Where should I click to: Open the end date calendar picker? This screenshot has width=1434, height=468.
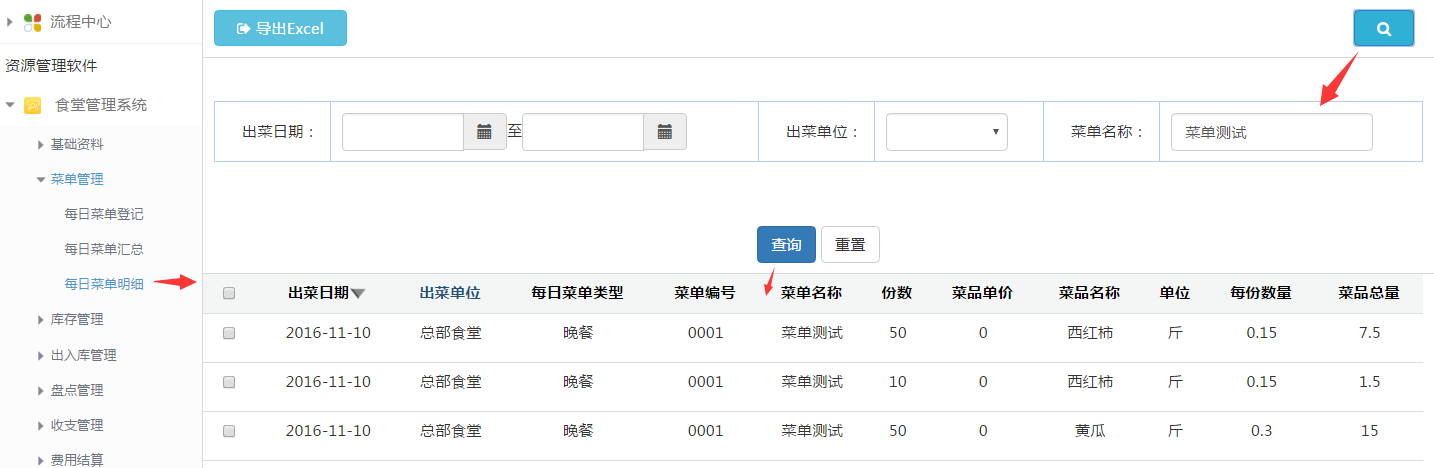pos(664,131)
